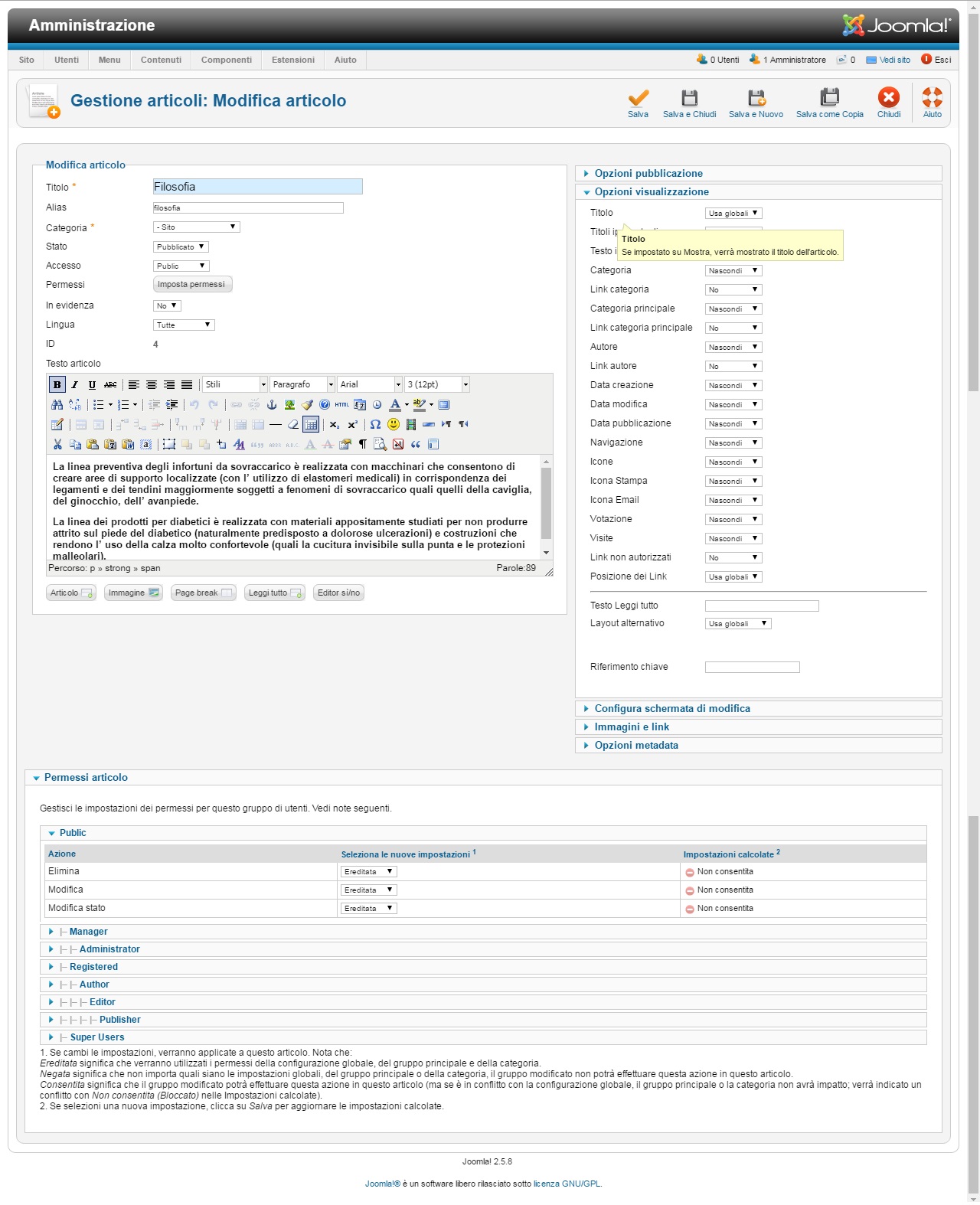Open the editor help question-mark icon
The image size is (980, 1205).
pos(325,404)
